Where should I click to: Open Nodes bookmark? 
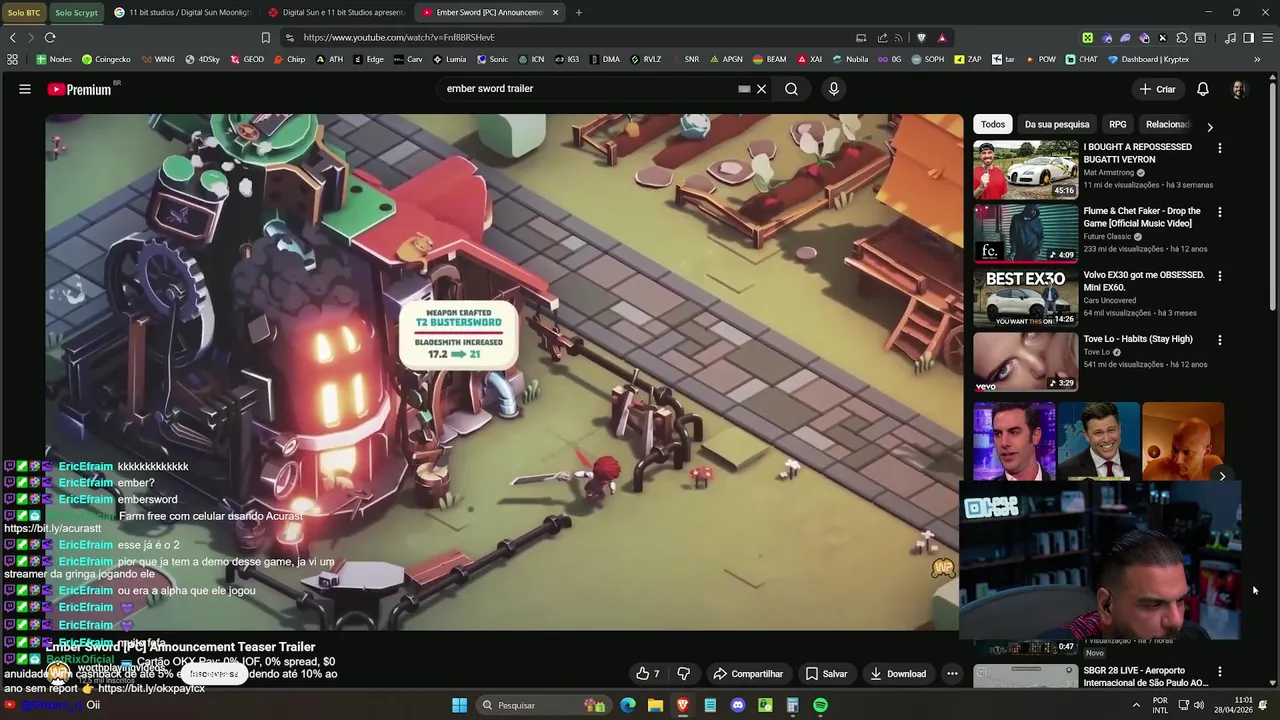[54, 59]
